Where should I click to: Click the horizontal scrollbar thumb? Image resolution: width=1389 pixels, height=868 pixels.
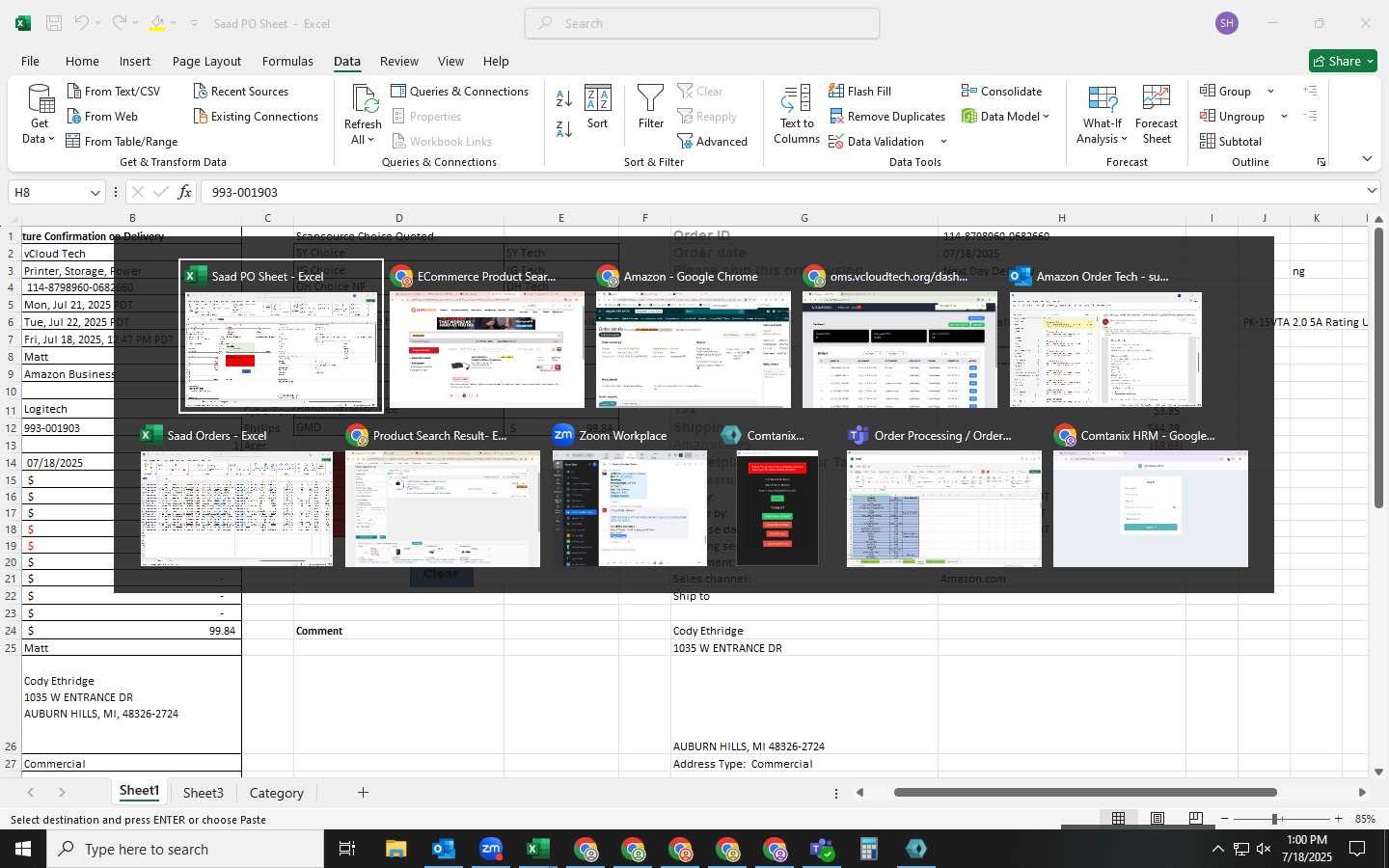1085,793
